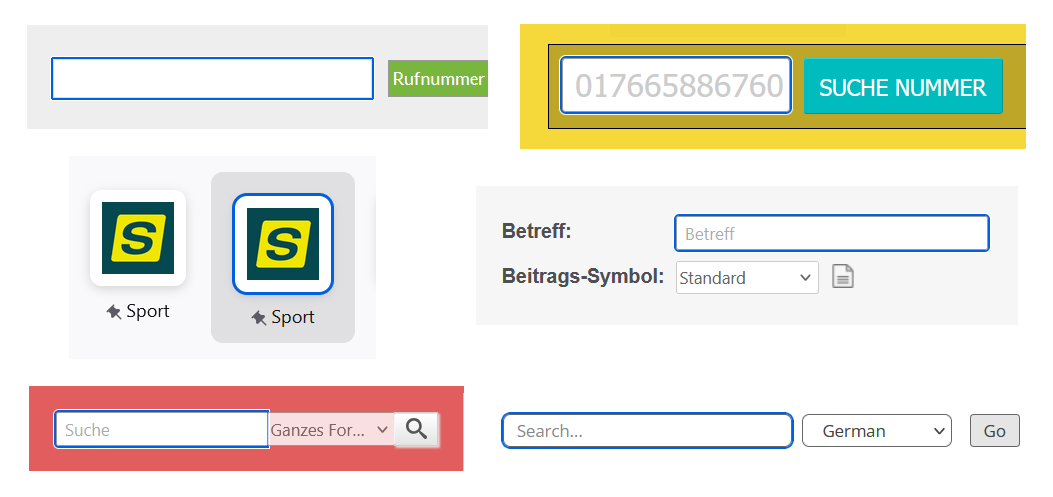Image resolution: width=1053 pixels, height=497 pixels.
Task: Click the blue-outlined Sport app icon
Action: pos(283,244)
